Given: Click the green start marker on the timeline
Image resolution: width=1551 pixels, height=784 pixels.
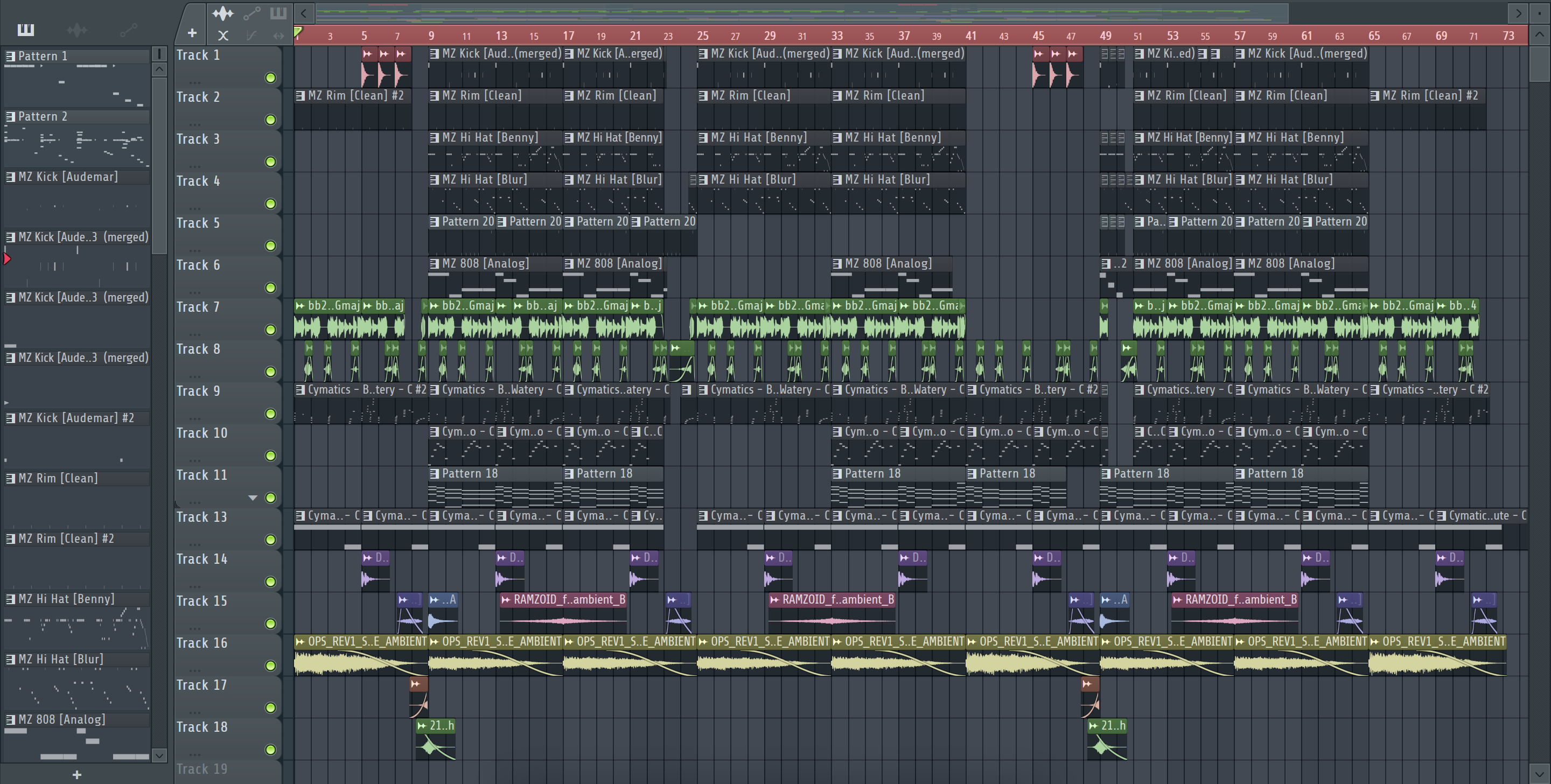Looking at the screenshot, I should (x=298, y=32).
